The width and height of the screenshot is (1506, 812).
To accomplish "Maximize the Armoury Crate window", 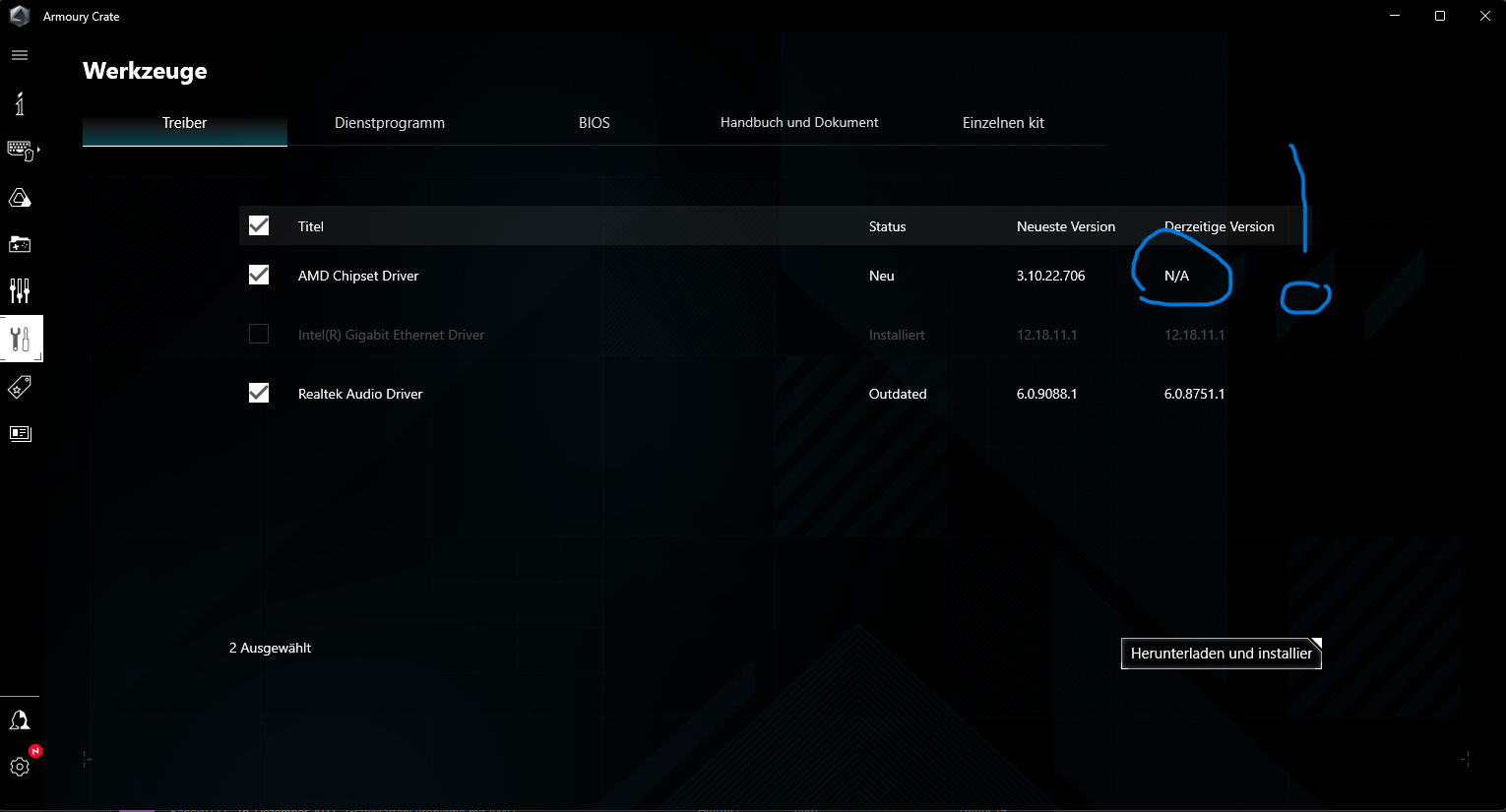I will click(1440, 16).
